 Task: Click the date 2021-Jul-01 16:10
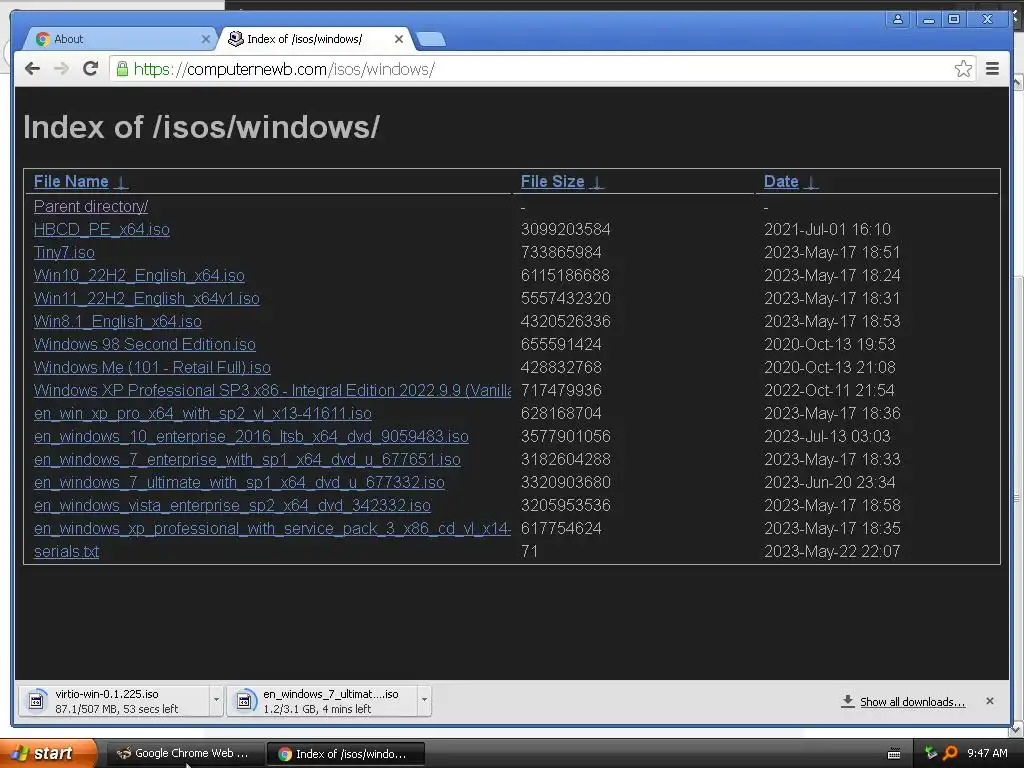pos(827,229)
